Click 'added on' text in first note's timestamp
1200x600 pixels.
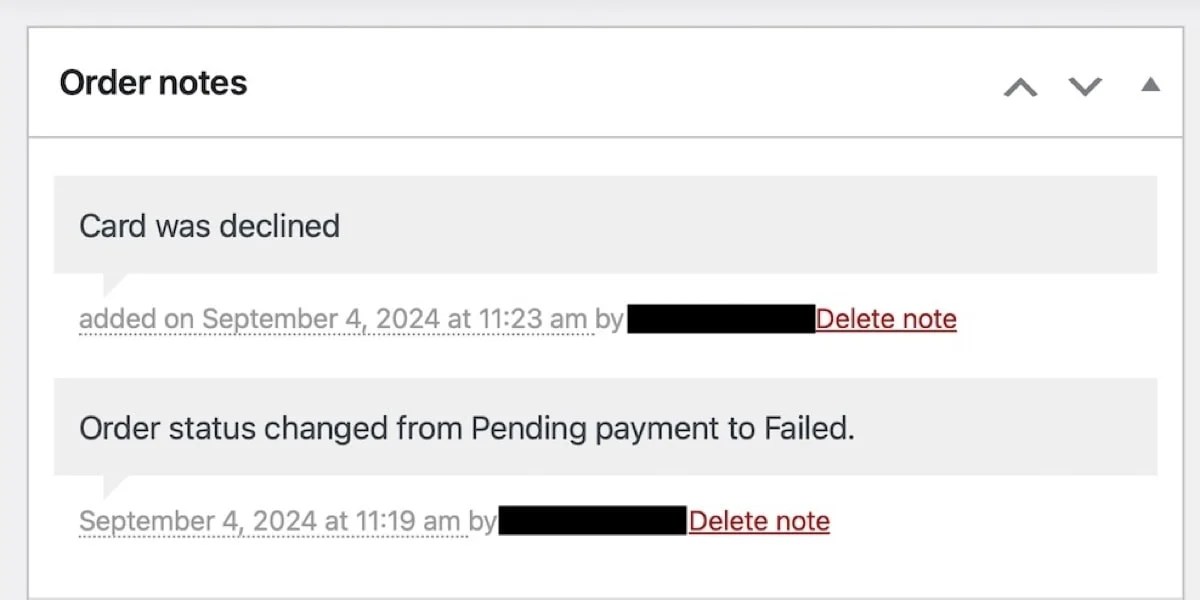pos(136,319)
